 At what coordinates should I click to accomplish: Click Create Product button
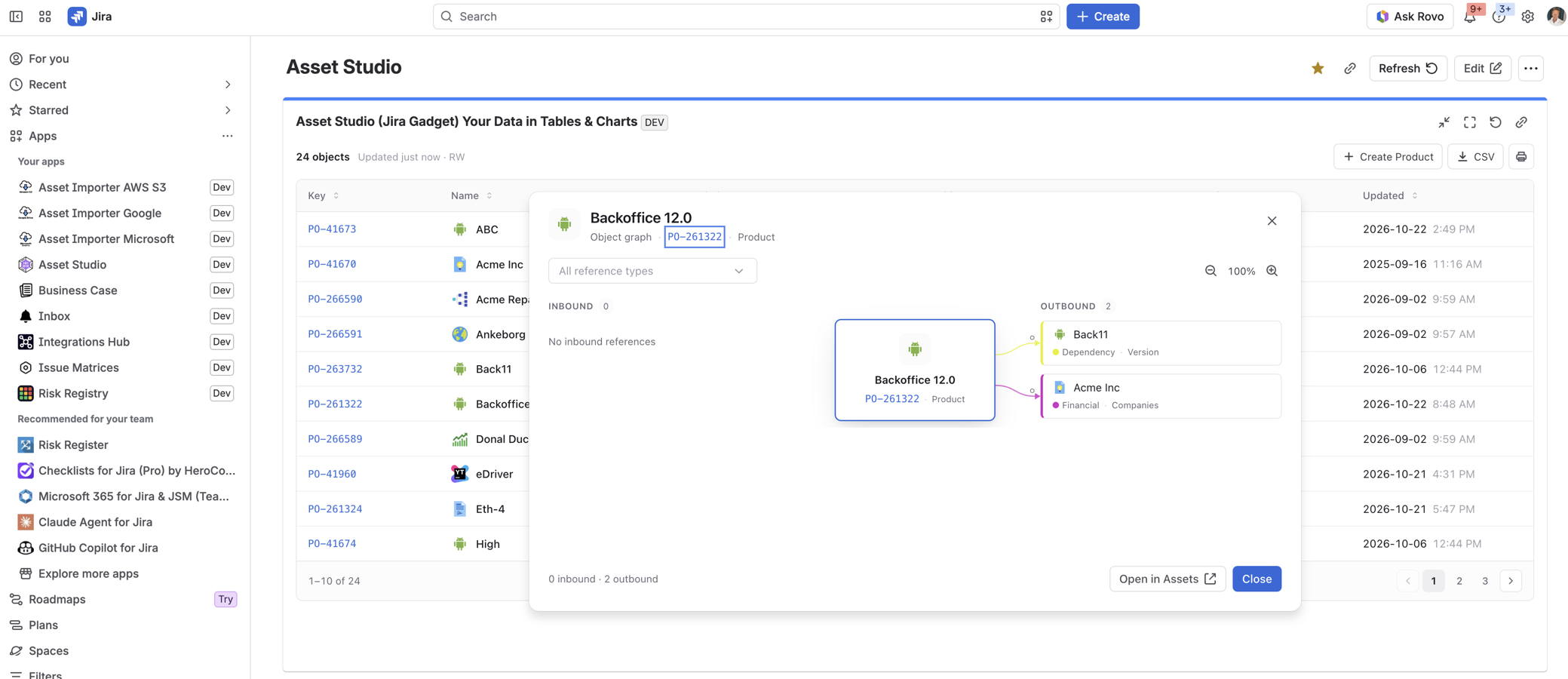point(1388,157)
